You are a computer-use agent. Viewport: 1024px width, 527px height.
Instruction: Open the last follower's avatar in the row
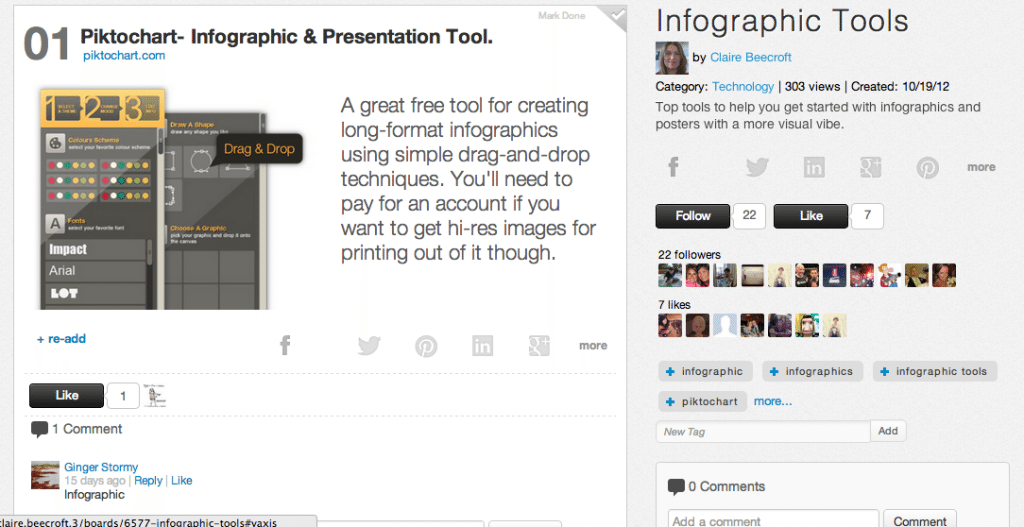(x=944, y=275)
